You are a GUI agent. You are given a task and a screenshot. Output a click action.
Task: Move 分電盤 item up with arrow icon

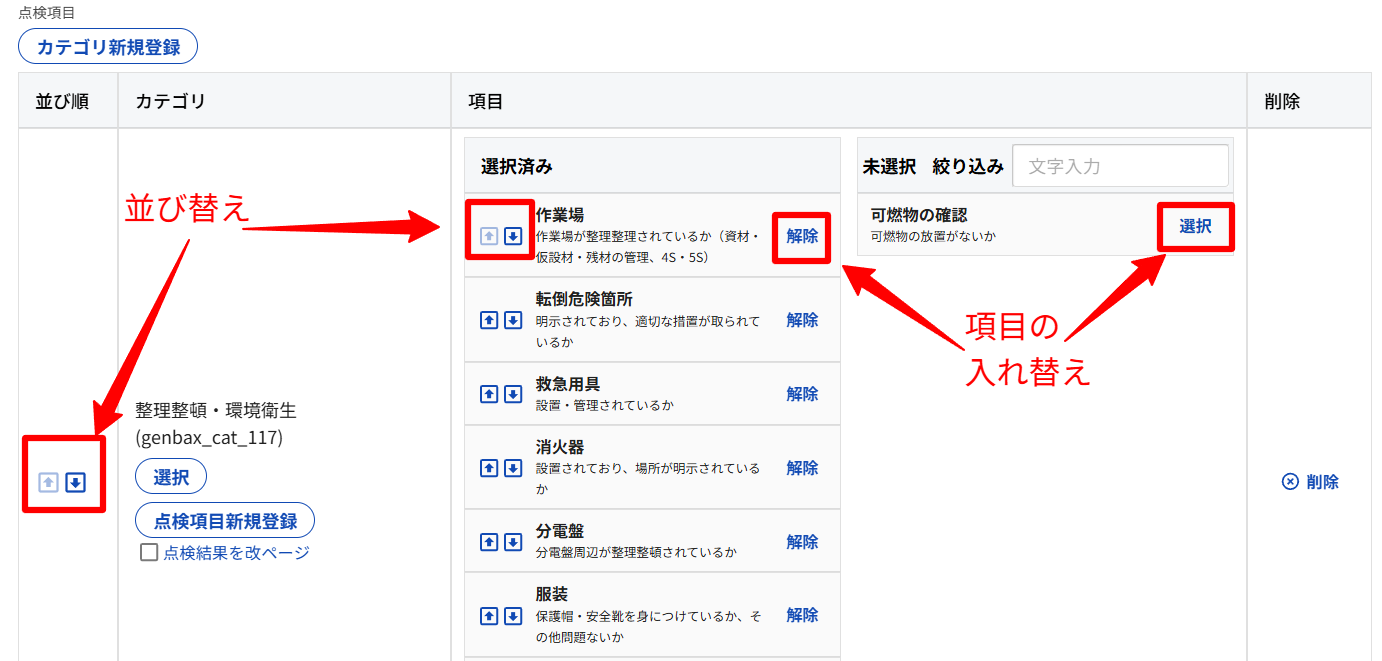tap(489, 542)
